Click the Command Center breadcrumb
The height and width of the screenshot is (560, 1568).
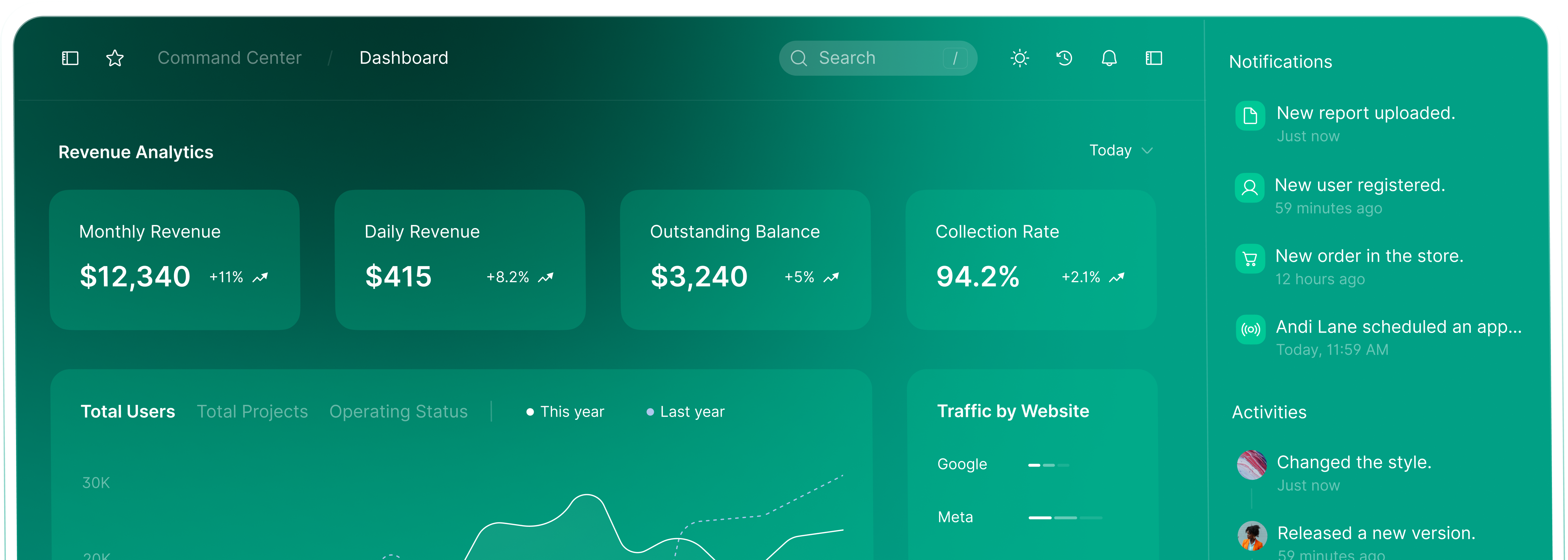click(x=229, y=58)
